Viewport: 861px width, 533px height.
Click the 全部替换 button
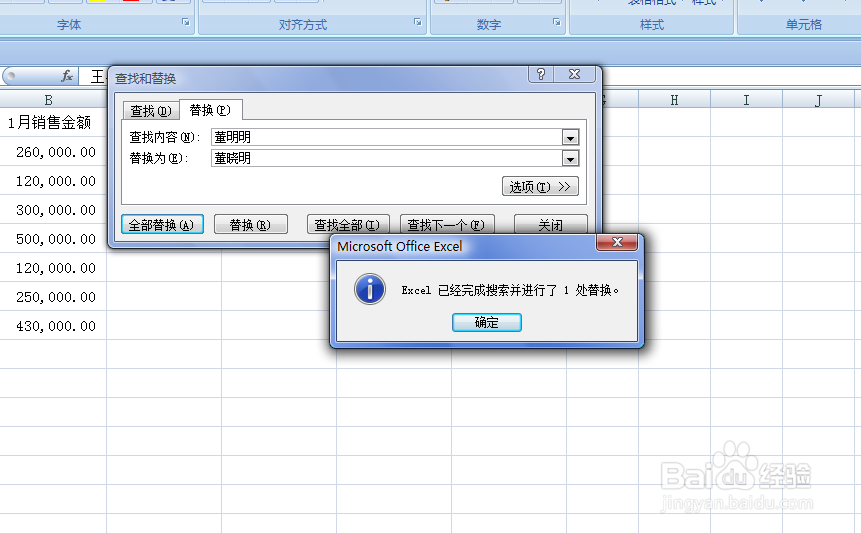[162, 225]
